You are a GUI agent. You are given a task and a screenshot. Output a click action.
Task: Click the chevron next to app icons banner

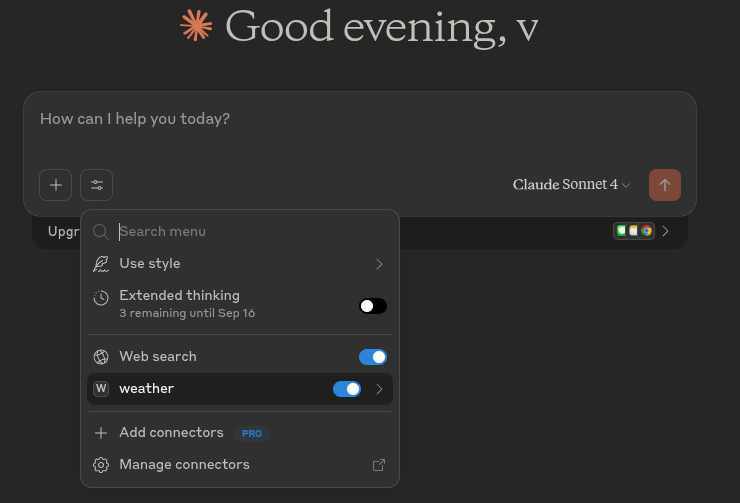point(665,231)
